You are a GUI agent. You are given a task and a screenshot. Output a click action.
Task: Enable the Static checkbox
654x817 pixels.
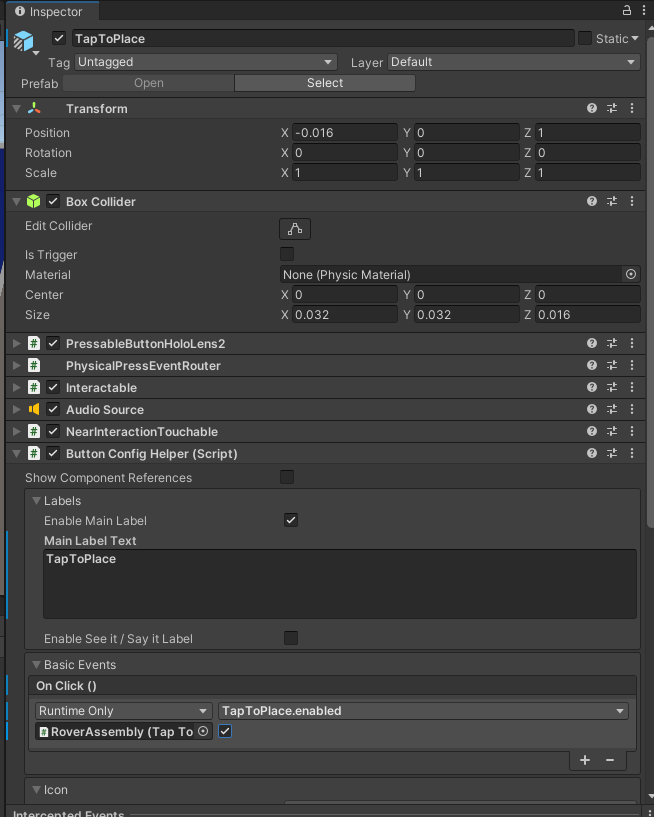pyautogui.click(x=585, y=38)
